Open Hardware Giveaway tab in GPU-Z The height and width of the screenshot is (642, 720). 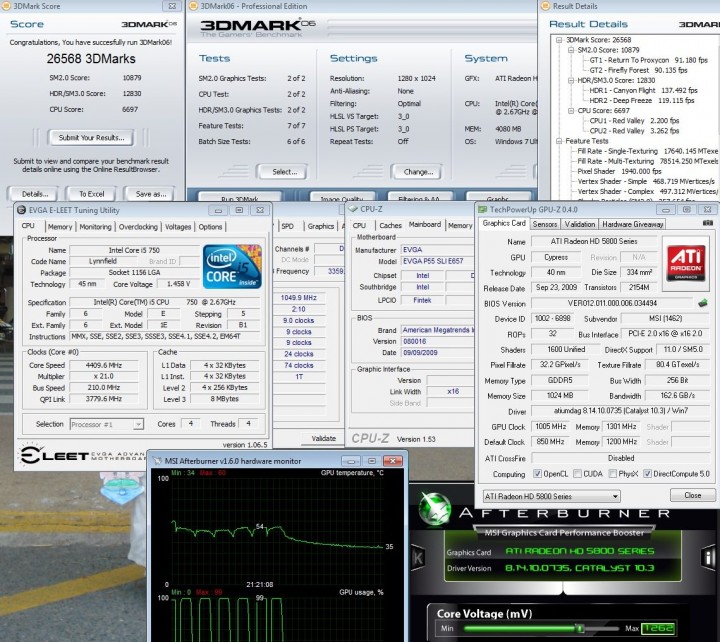tap(632, 224)
